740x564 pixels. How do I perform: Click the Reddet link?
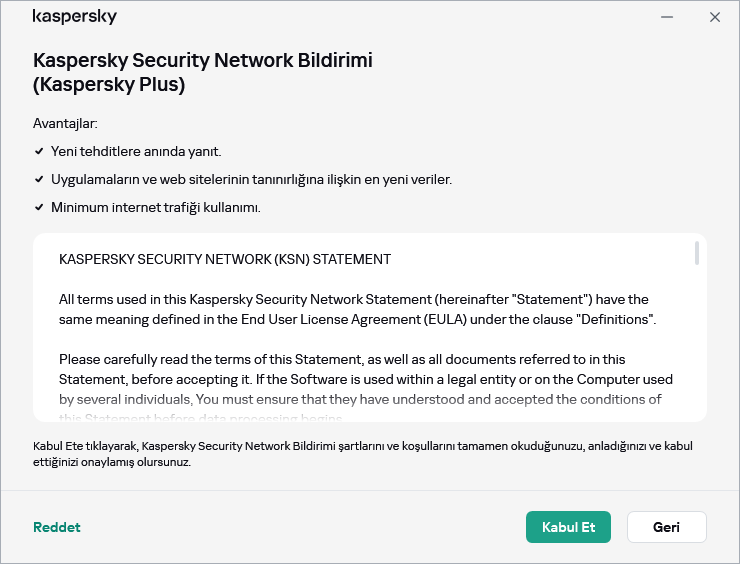[x=57, y=527]
